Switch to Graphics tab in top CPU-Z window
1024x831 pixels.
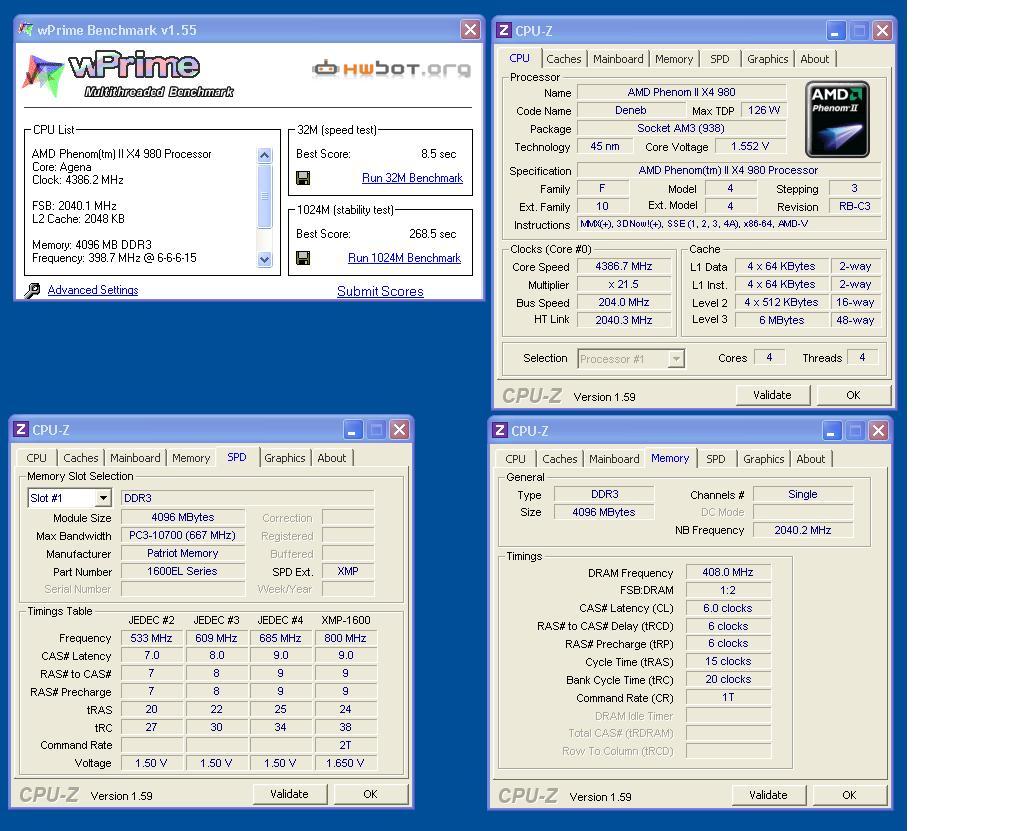767,59
